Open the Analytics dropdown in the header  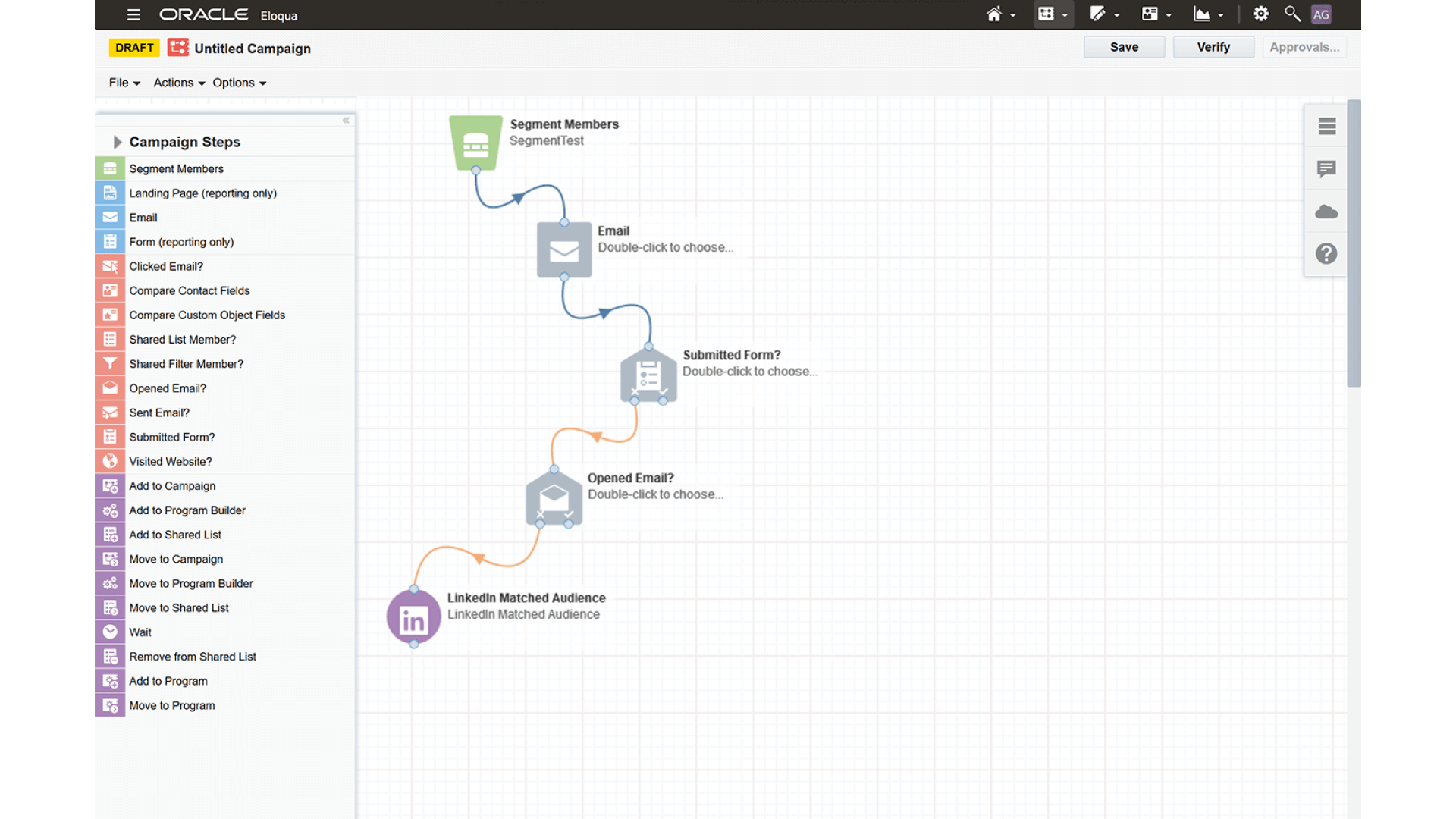coord(1209,14)
